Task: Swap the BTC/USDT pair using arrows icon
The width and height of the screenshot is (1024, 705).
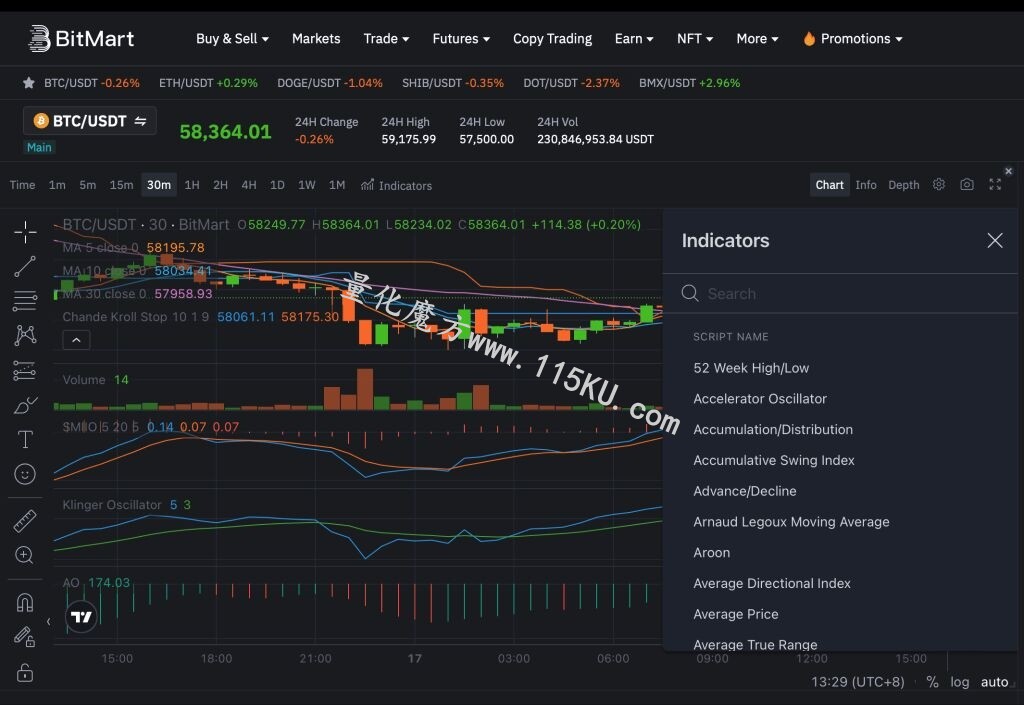Action: [x=140, y=121]
